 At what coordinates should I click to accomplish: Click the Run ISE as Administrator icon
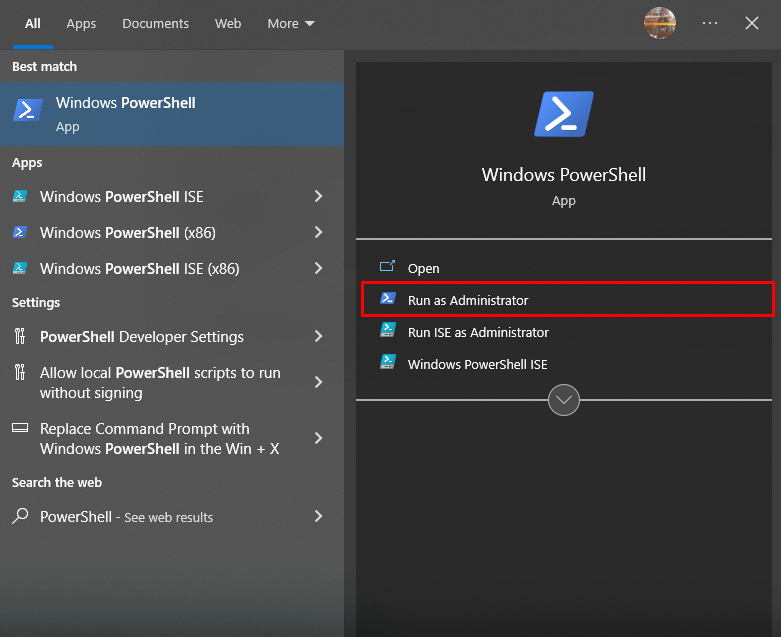click(x=388, y=330)
